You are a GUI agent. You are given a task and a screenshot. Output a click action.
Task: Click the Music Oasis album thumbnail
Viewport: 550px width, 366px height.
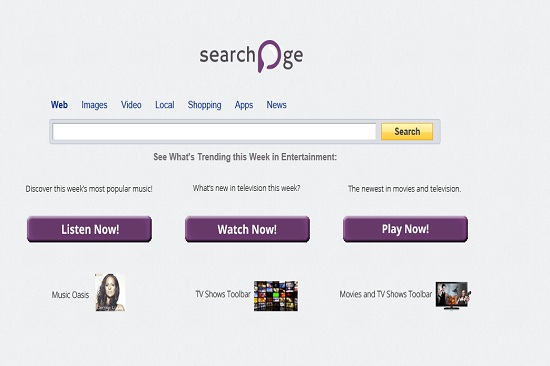click(110, 292)
